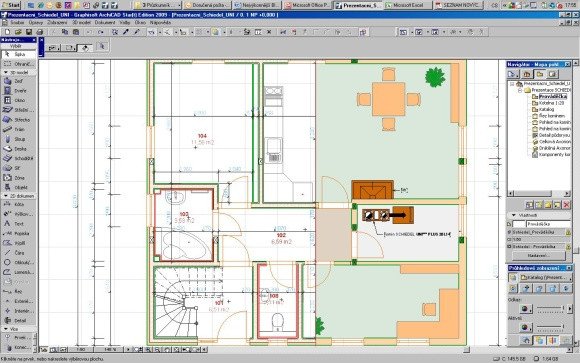Select the Okno (window) tool

(18, 100)
